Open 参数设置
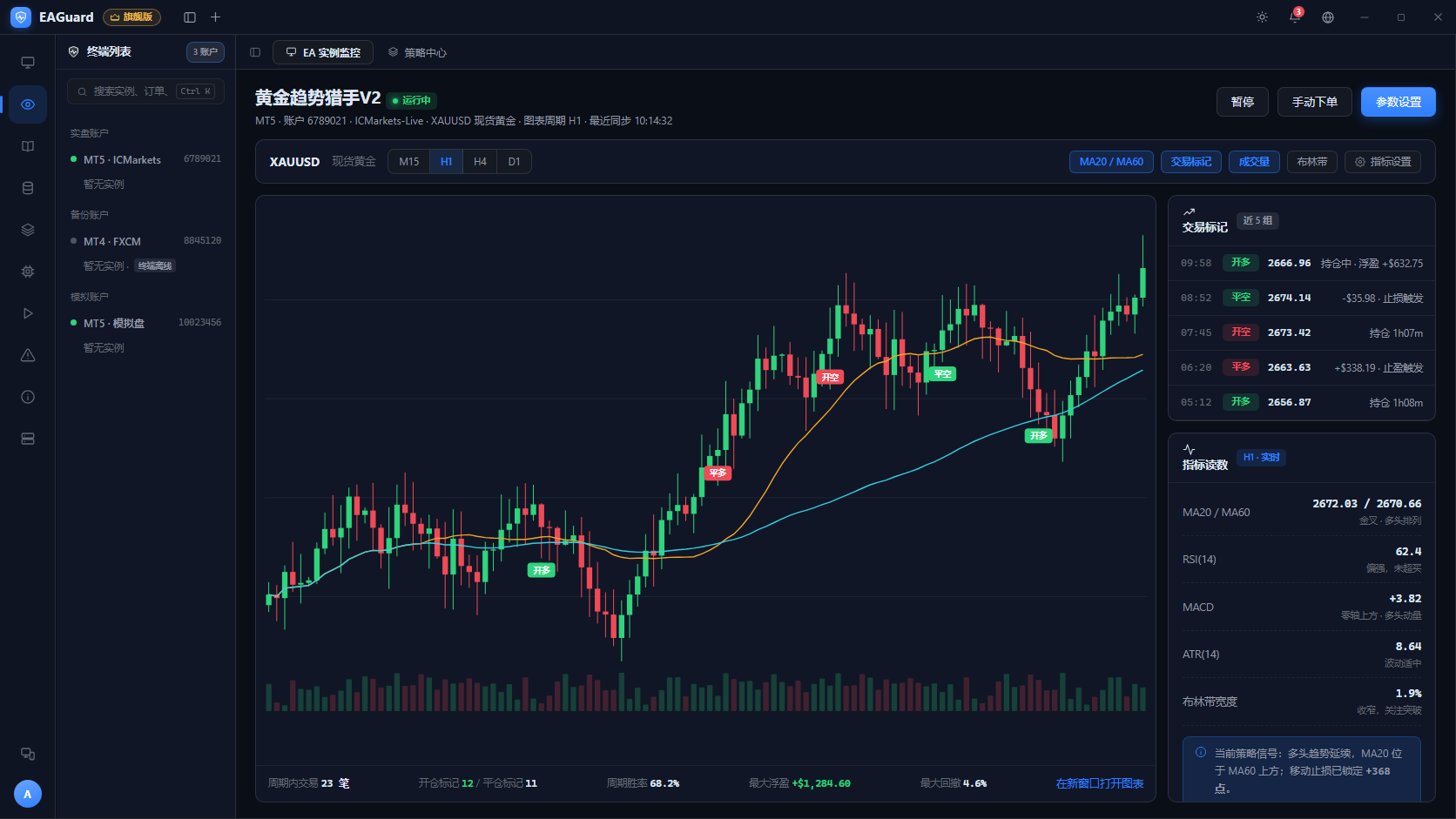This screenshot has width=1456, height=819. tap(1399, 102)
